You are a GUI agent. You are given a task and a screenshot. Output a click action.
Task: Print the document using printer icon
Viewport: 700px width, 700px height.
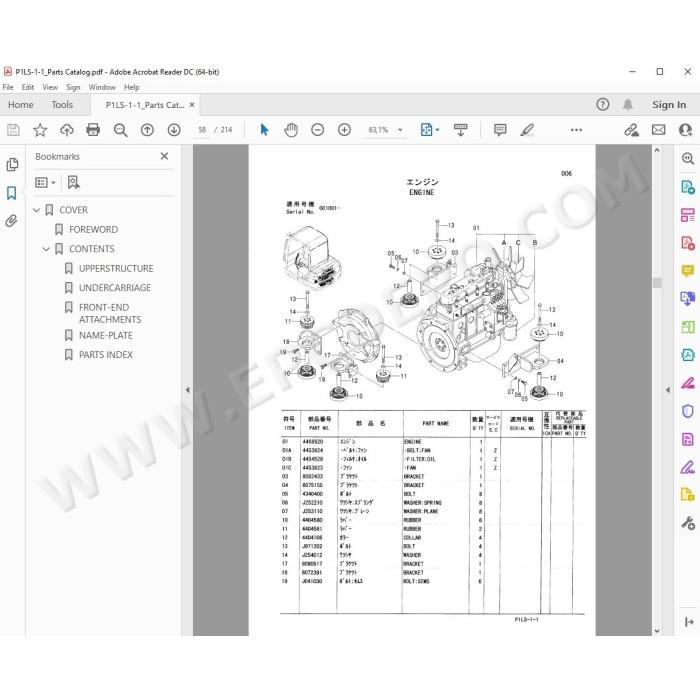pyautogui.click(x=93, y=130)
